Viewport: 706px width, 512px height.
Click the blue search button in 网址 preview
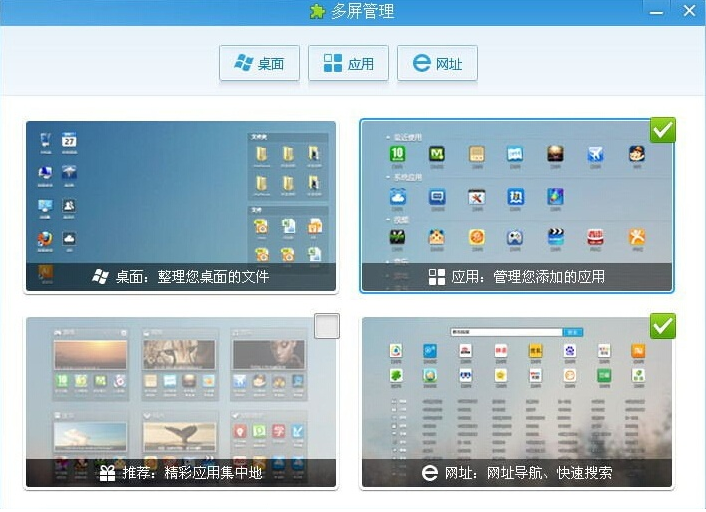[573, 332]
